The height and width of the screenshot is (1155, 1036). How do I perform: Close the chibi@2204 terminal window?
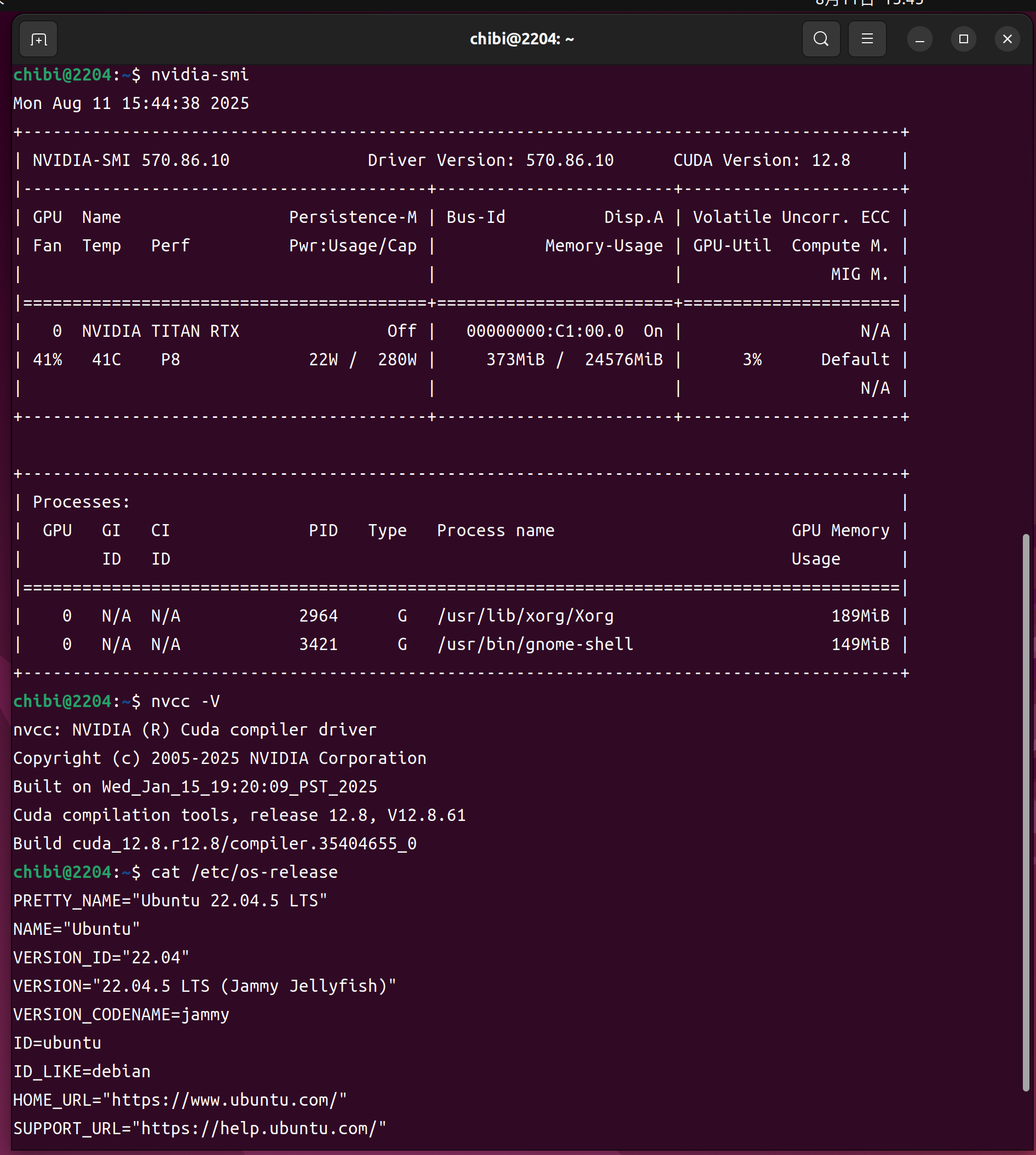[1007, 39]
